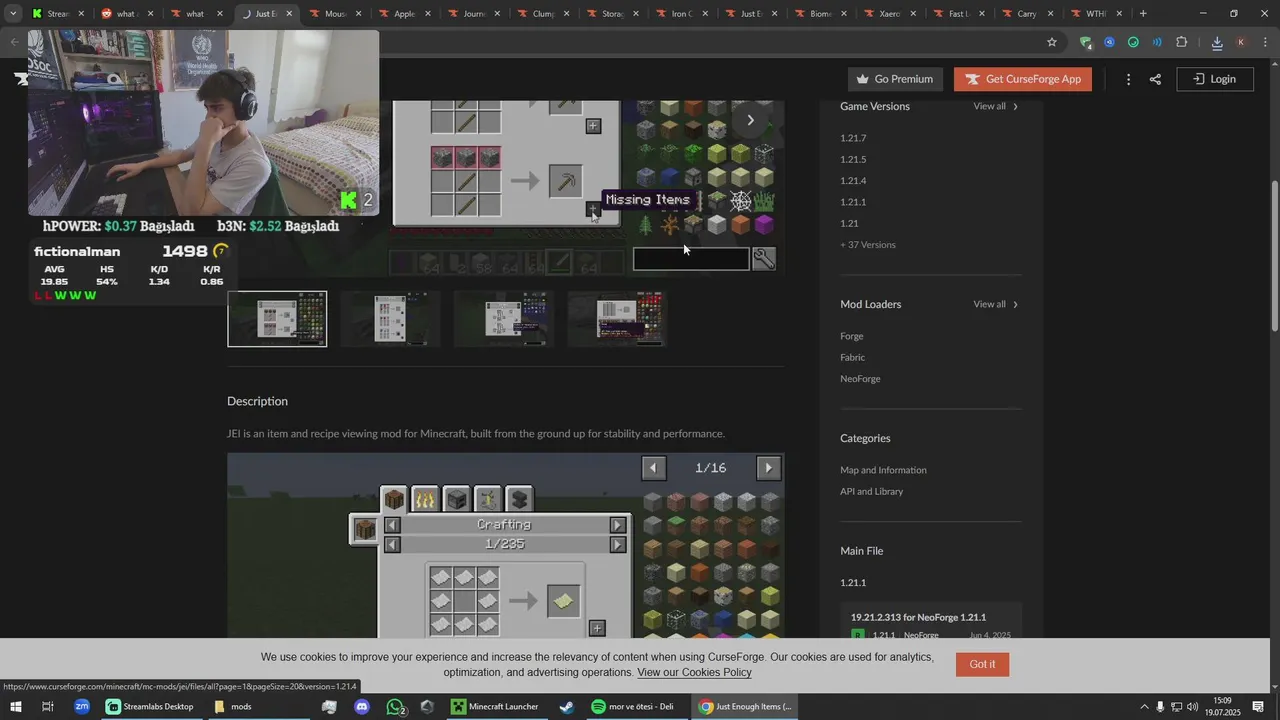The image size is (1280, 720).
Task: Open CurseForge header more-options dots
Action: [x=1128, y=79]
